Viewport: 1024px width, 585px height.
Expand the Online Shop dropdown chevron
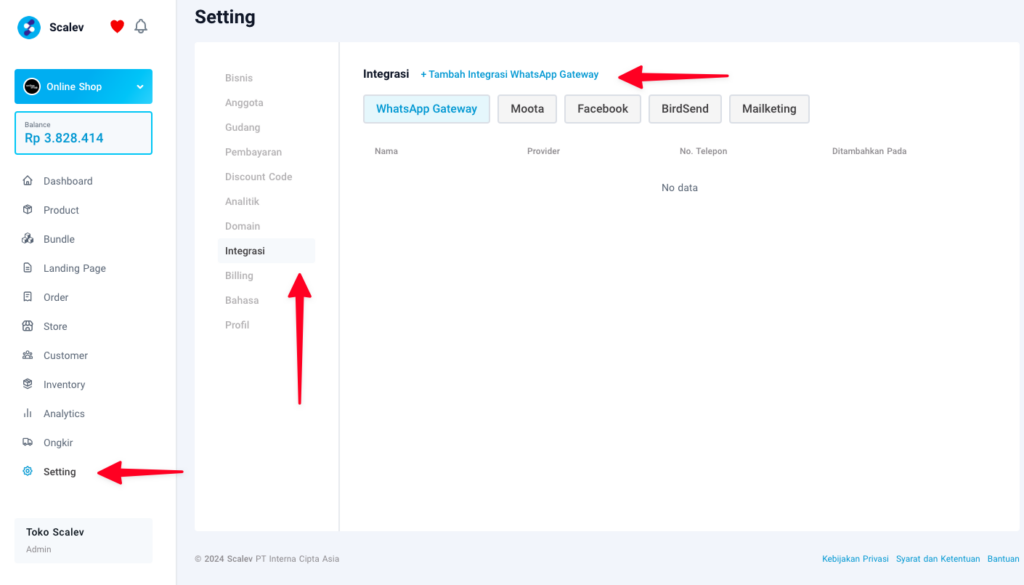[140, 87]
